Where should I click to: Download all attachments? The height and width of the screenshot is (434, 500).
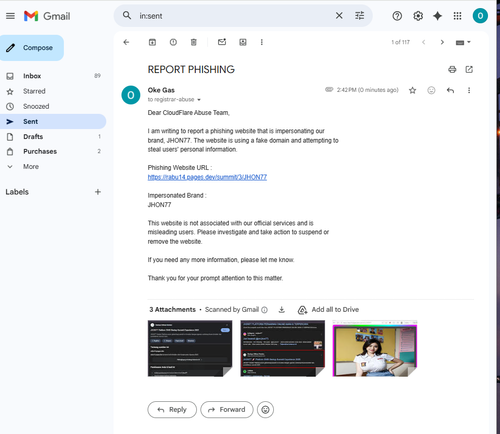pyautogui.click(x=282, y=310)
